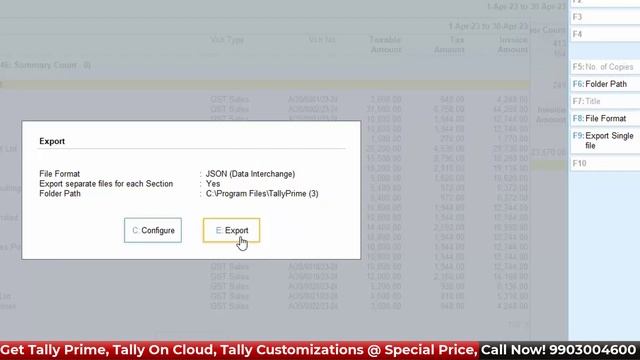Click the F7 Title button
Viewport: 640px width, 360px height.
click(605, 101)
